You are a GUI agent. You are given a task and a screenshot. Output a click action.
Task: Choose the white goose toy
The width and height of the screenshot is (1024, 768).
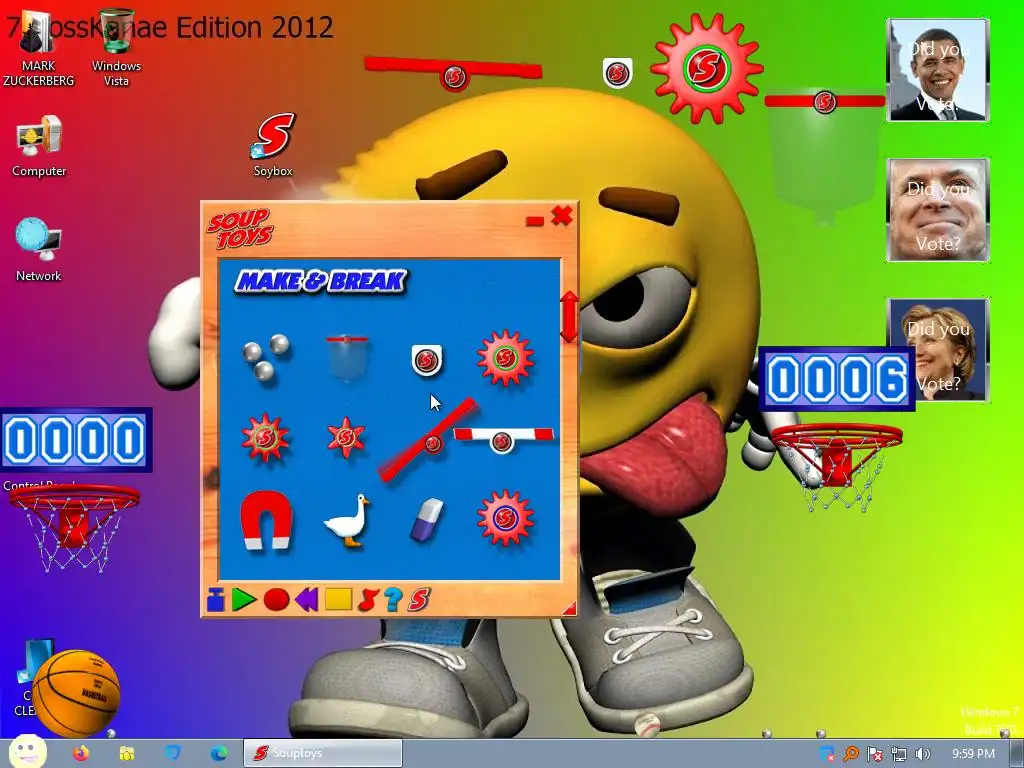pyautogui.click(x=347, y=520)
